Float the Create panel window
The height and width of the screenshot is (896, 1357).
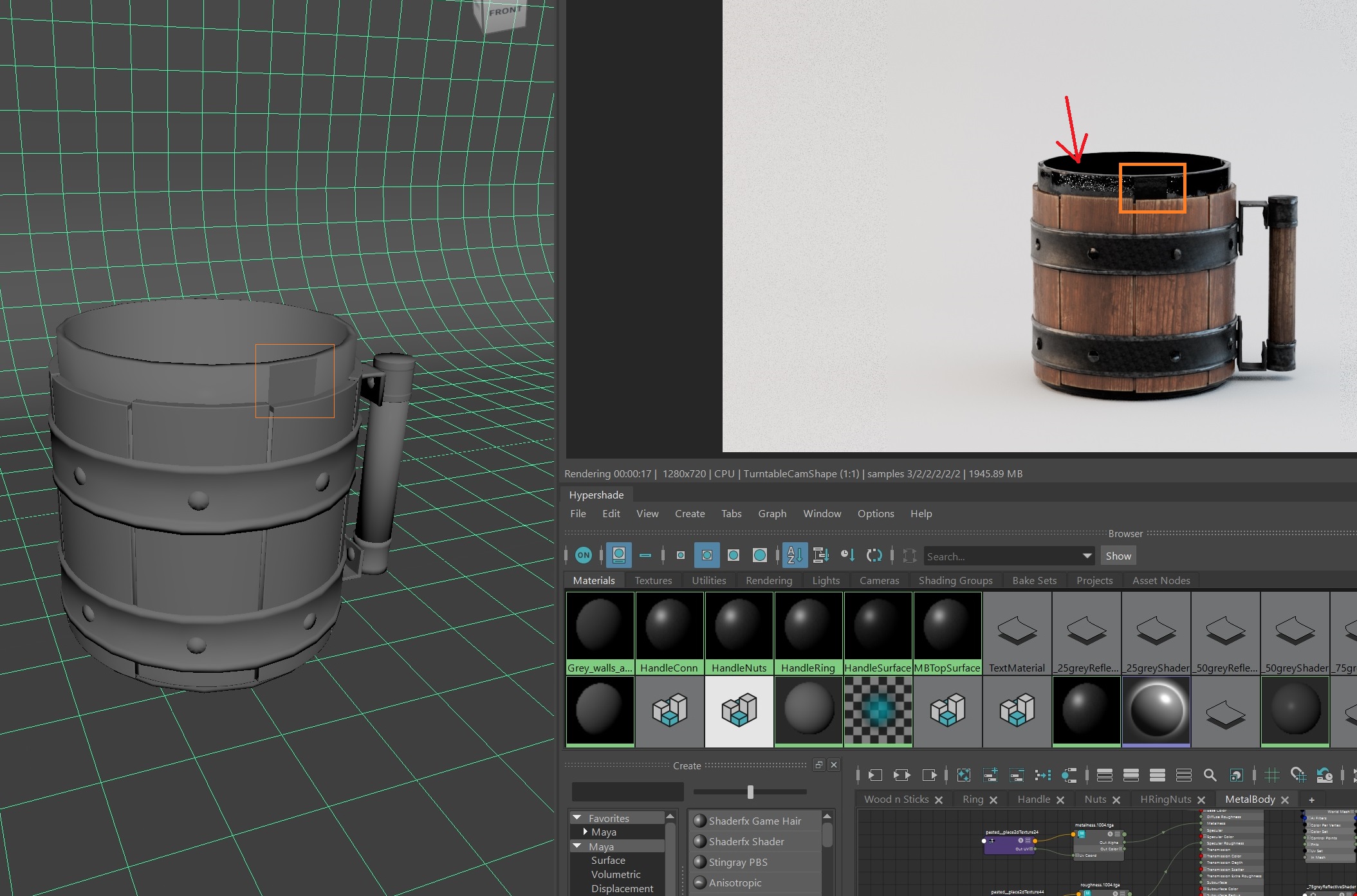pyautogui.click(x=818, y=765)
